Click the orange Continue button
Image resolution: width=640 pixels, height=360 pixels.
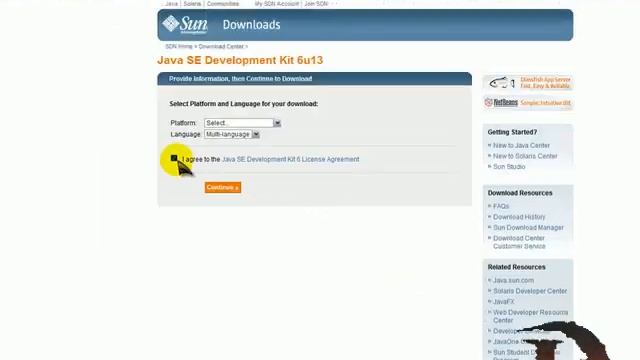point(223,187)
